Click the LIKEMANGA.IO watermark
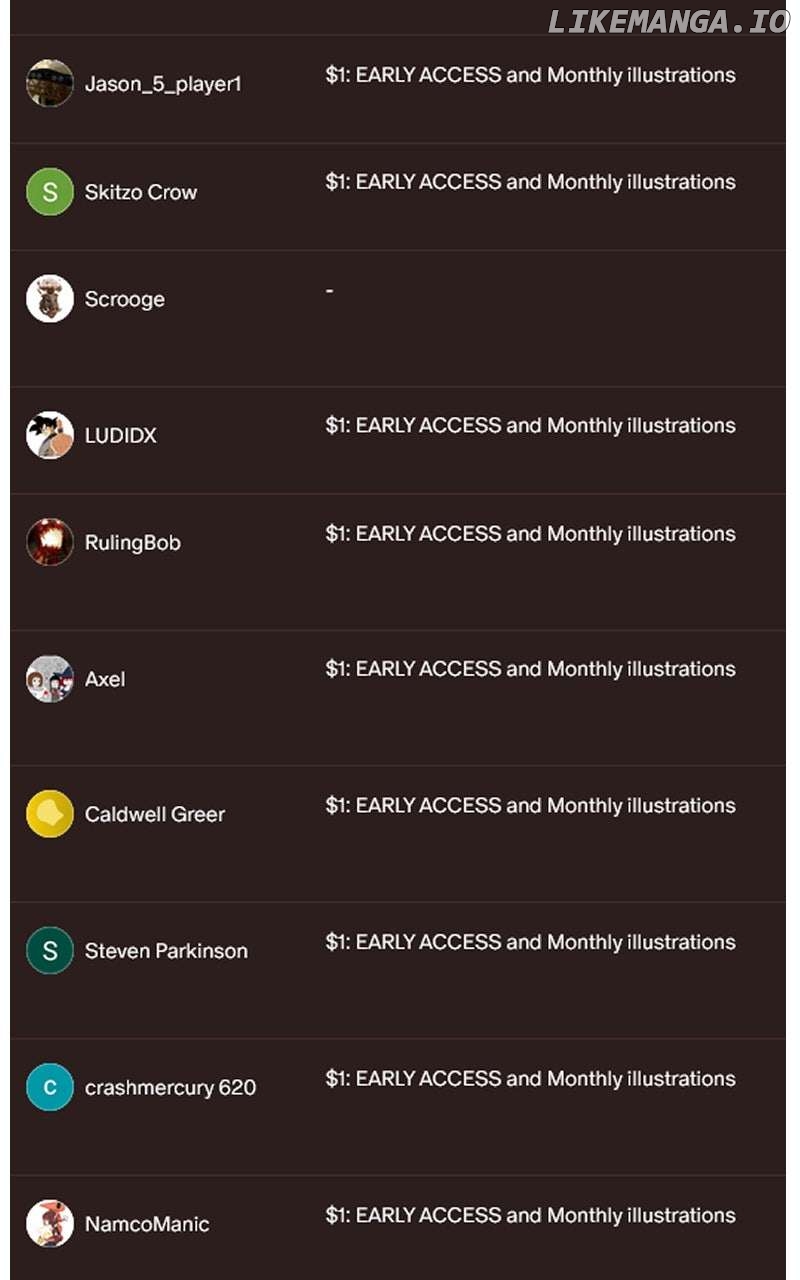This screenshot has height=1280, width=800. tap(668, 22)
